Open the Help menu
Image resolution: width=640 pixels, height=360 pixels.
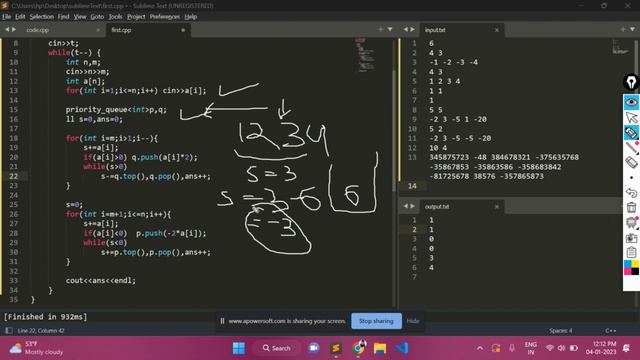[x=191, y=17]
